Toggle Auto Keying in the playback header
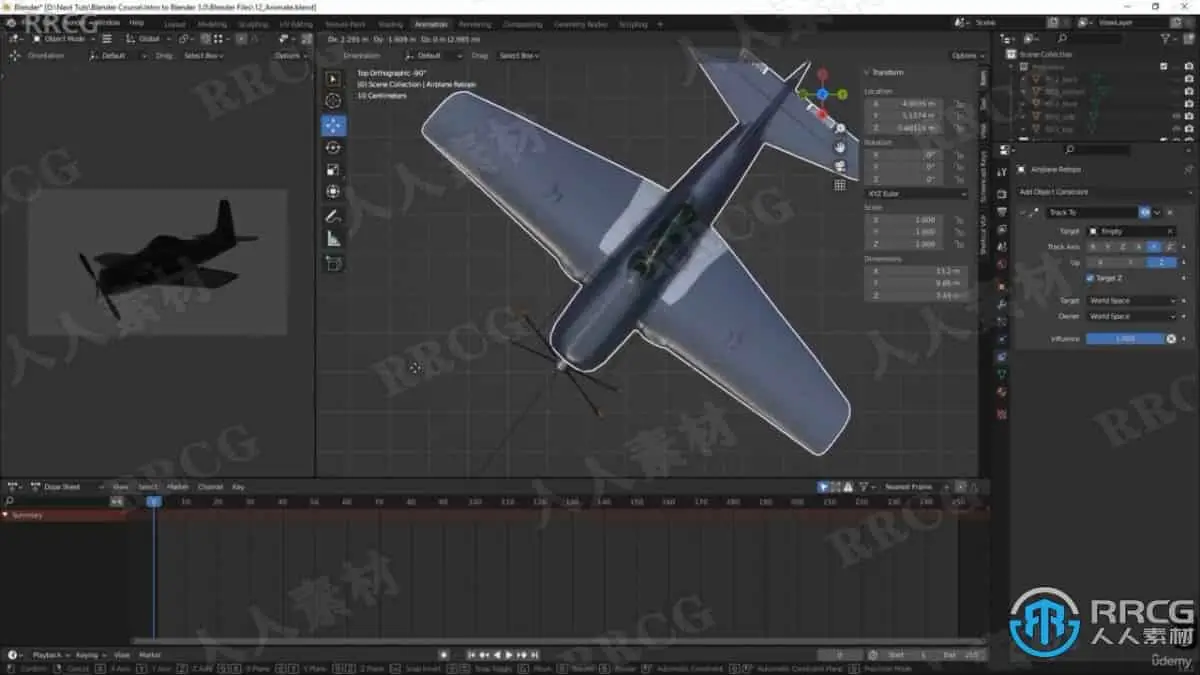The width and height of the screenshot is (1200, 675). pyautogui.click(x=444, y=655)
